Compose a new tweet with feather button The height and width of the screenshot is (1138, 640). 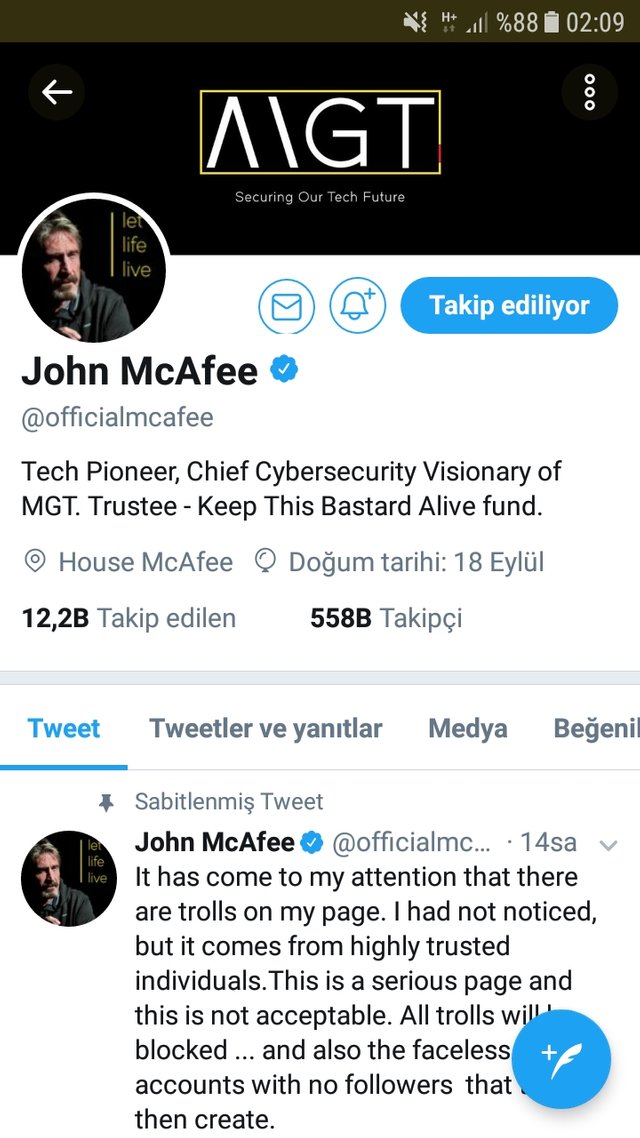tap(561, 1059)
